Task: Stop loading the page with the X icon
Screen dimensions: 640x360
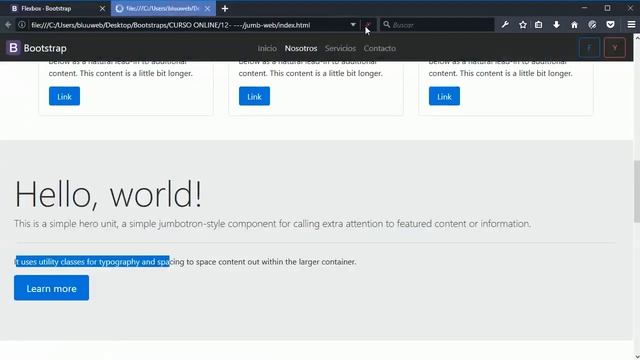Action: [x=368, y=25]
